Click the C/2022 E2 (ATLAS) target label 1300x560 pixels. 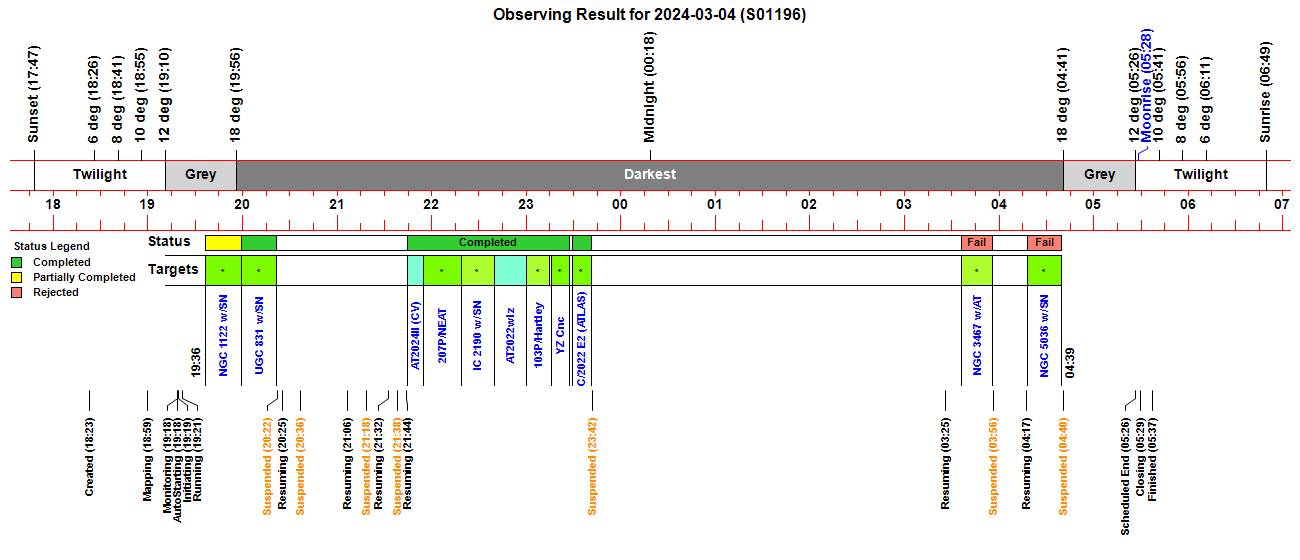click(x=581, y=337)
